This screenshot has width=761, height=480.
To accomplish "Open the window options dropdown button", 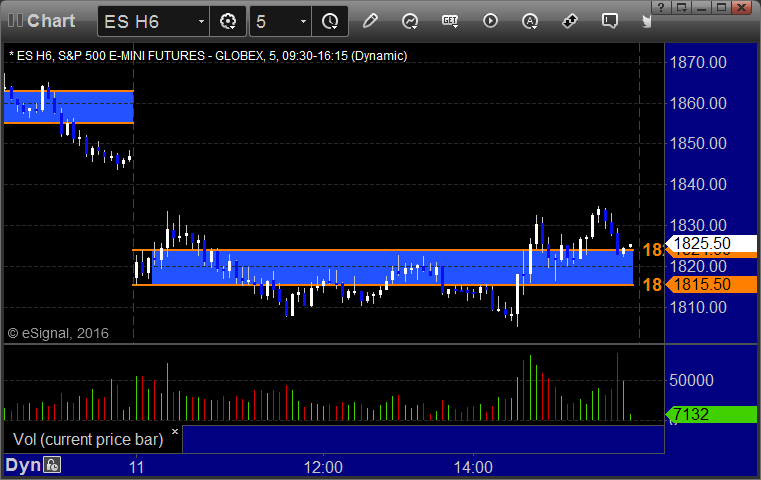I will (682, 7).
